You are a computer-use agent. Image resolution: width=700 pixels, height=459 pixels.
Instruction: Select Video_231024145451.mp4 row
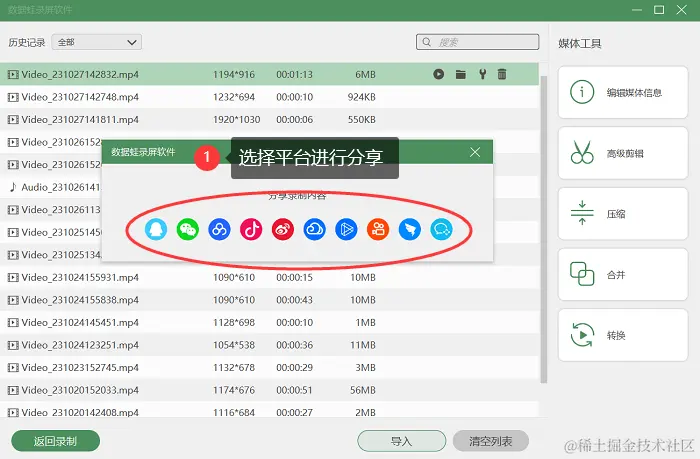pos(269,322)
